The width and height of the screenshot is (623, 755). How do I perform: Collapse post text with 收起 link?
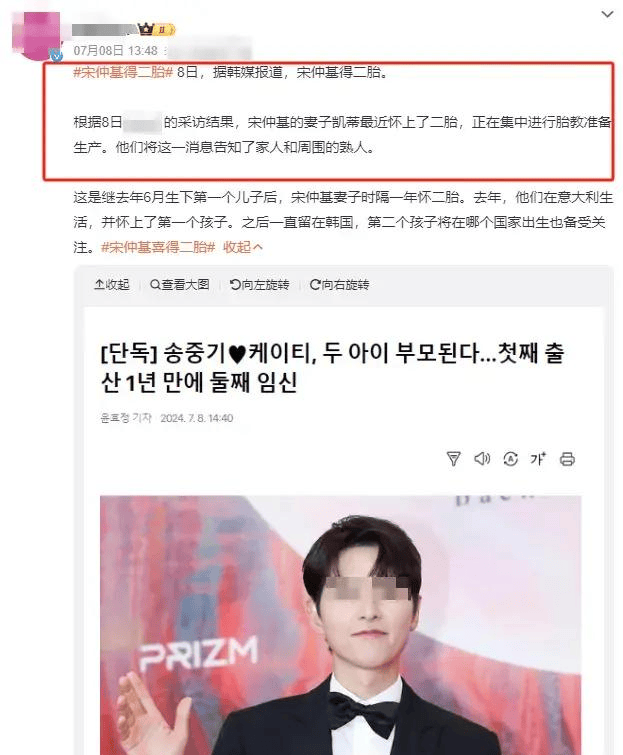(243, 247)
